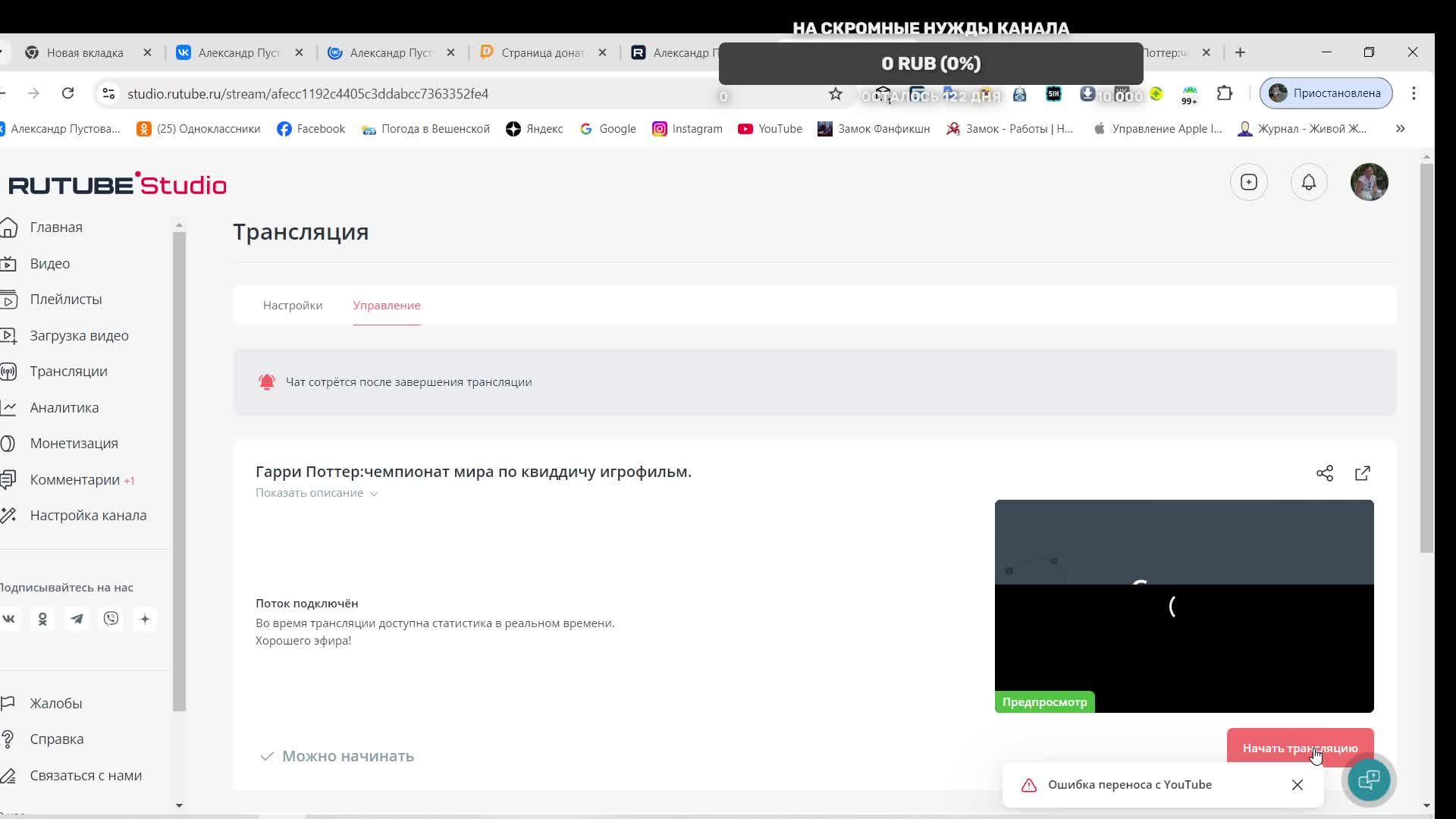The width and height of the screenshot is (1456, 819).
Task: Open the Chrome three-dot menu
Action: click(1414, 93)
